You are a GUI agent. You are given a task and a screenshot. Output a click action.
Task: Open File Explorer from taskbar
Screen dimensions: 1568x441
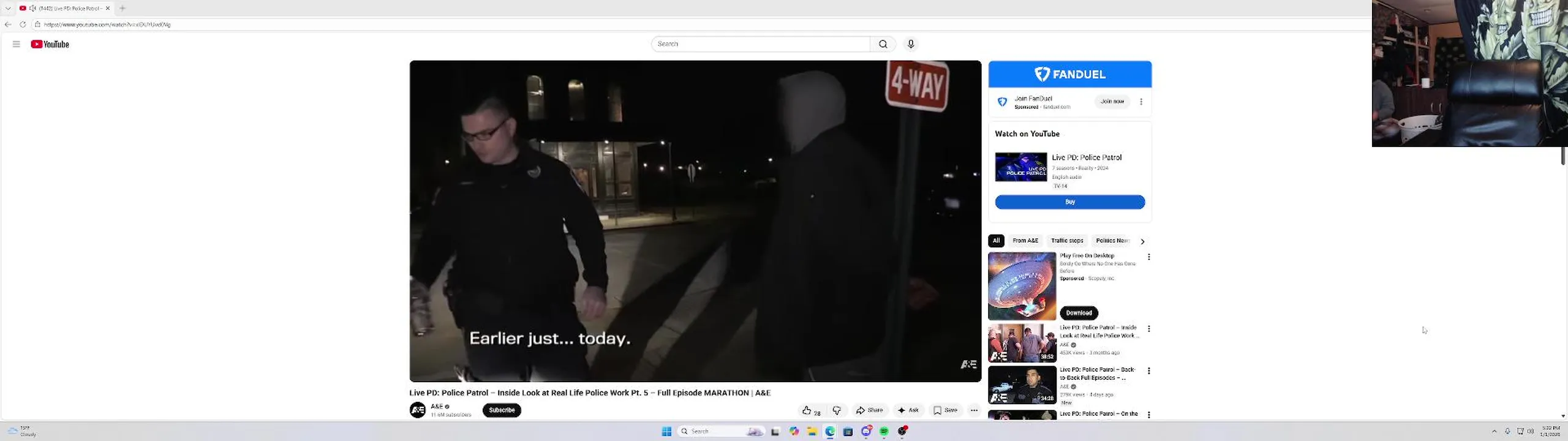pos(812,432)
